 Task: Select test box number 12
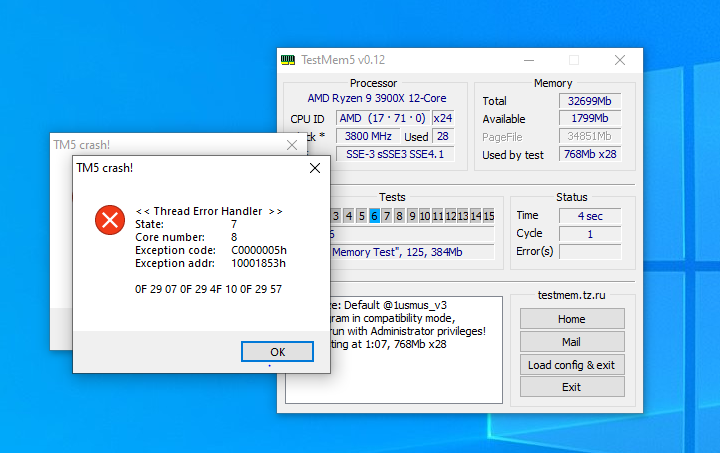coord(450,216)
